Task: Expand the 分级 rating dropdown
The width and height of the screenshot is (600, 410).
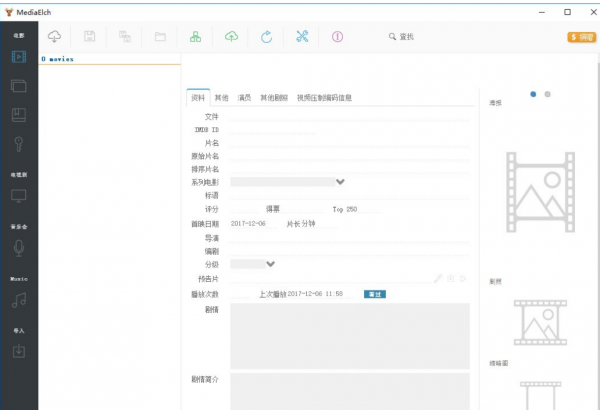Action: click(270, 264)
